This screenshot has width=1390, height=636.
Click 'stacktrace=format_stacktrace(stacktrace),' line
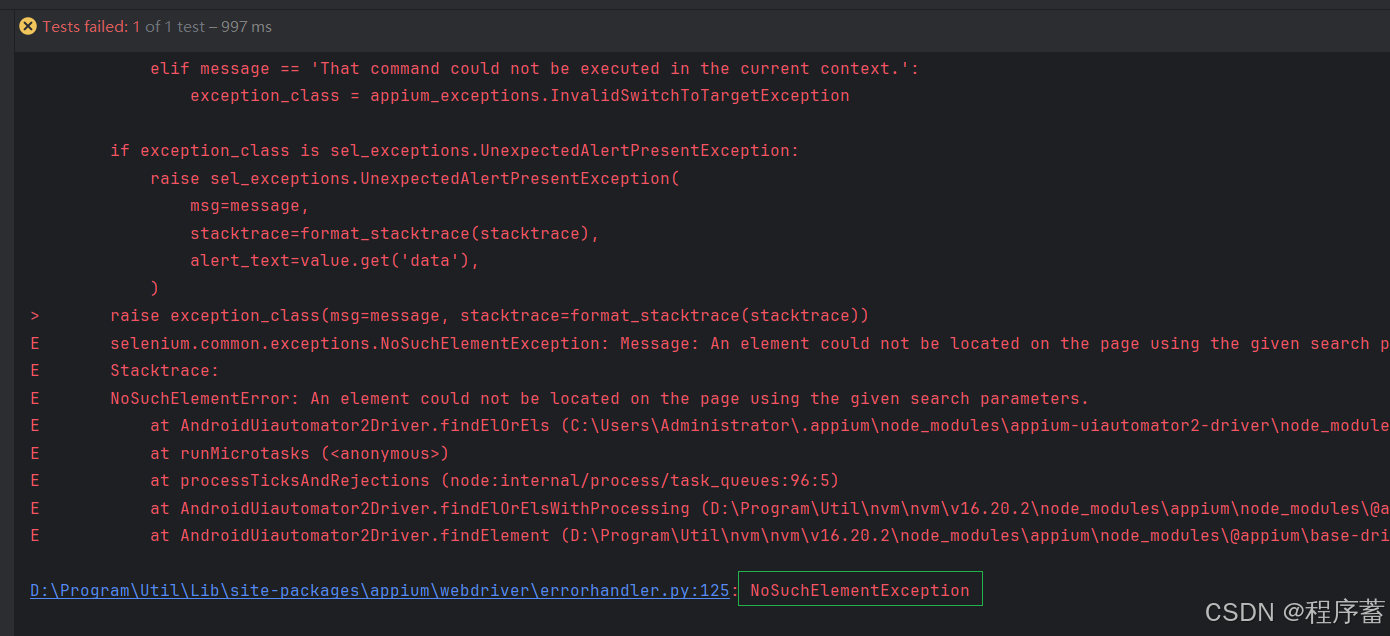[x=395, y=233]
